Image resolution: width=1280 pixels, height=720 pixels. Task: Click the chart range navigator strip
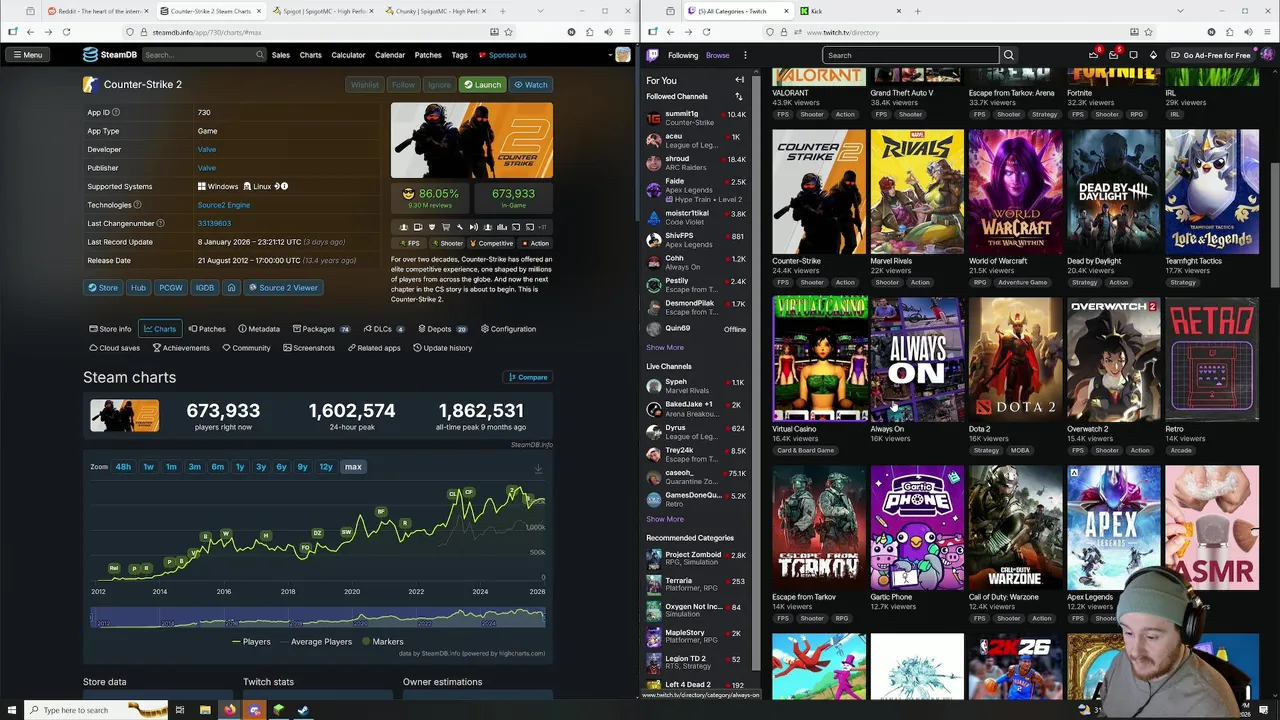tap(318, 619)
